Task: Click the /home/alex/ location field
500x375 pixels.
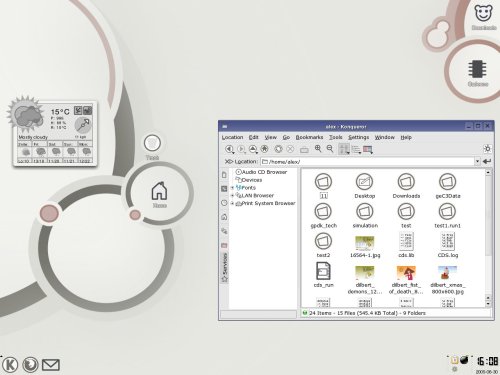Action: point(367,161)
